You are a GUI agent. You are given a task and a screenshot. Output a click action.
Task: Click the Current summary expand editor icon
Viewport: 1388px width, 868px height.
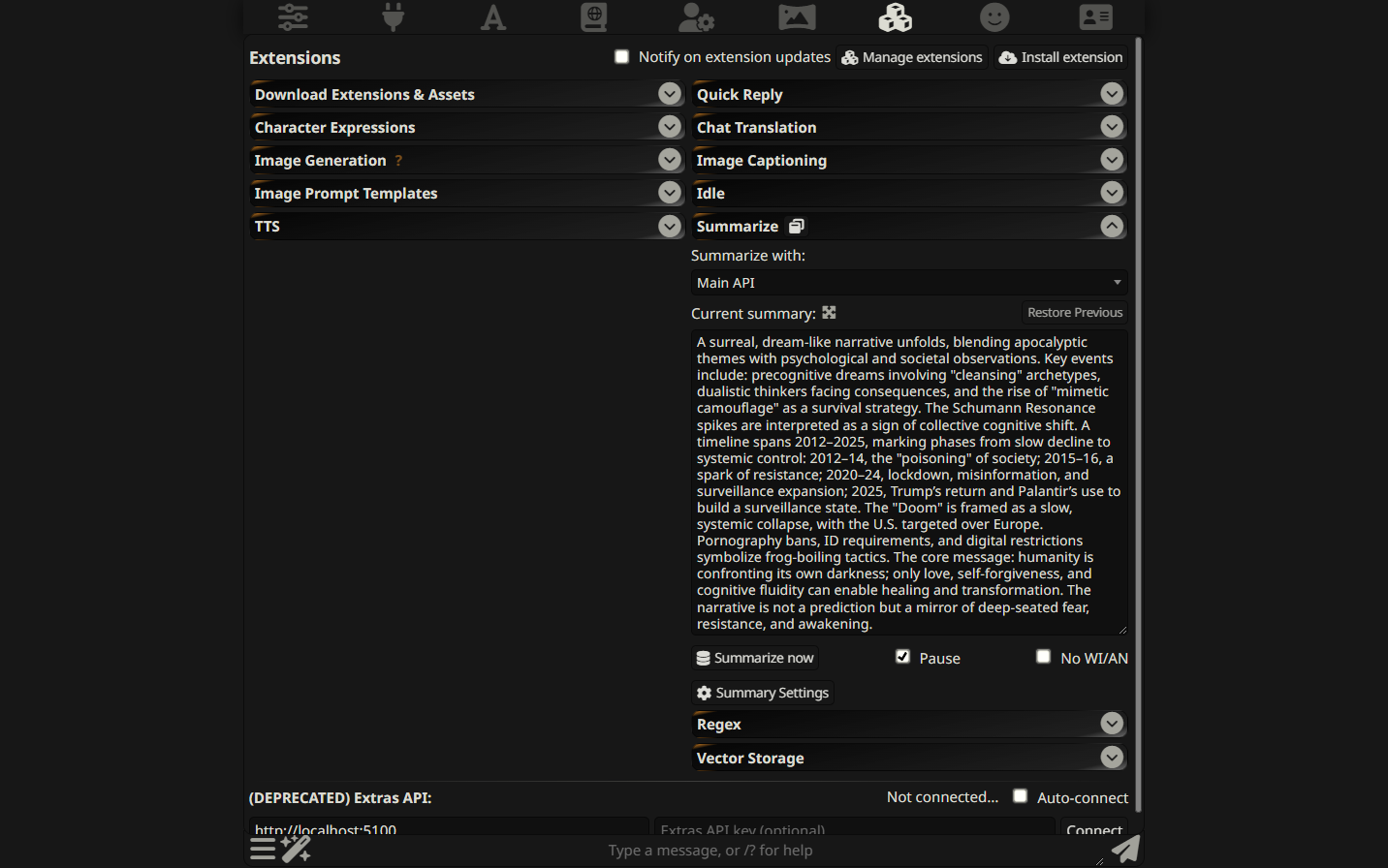[829, 313]
